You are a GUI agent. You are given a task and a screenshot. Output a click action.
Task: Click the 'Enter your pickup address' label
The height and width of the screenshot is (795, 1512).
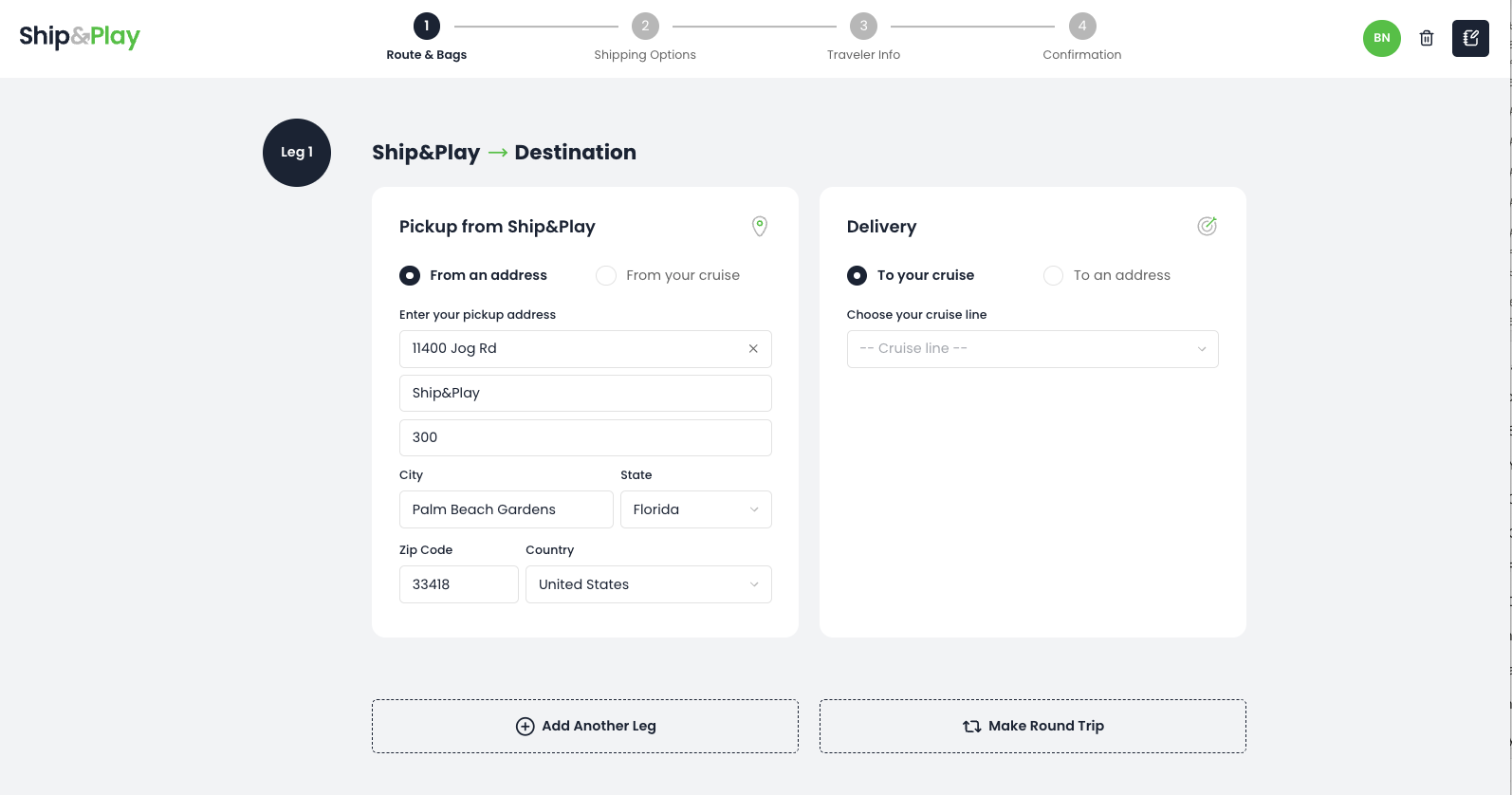click(477, 315)
